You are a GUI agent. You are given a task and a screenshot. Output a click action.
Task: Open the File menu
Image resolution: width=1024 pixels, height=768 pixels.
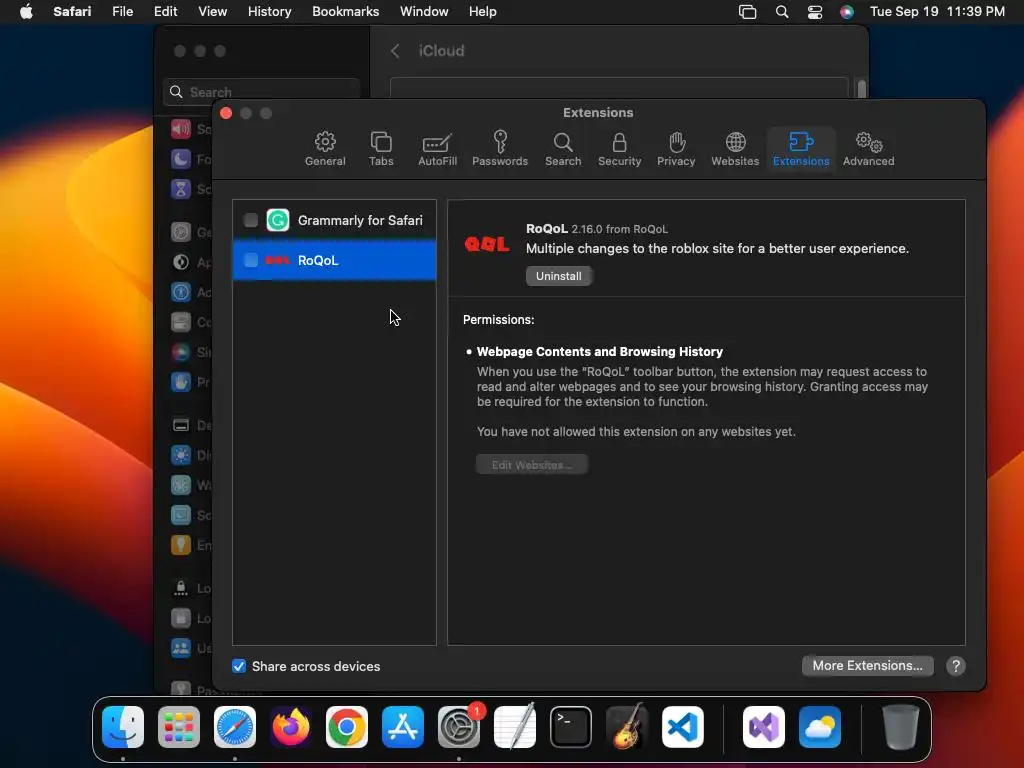(123, 12)
